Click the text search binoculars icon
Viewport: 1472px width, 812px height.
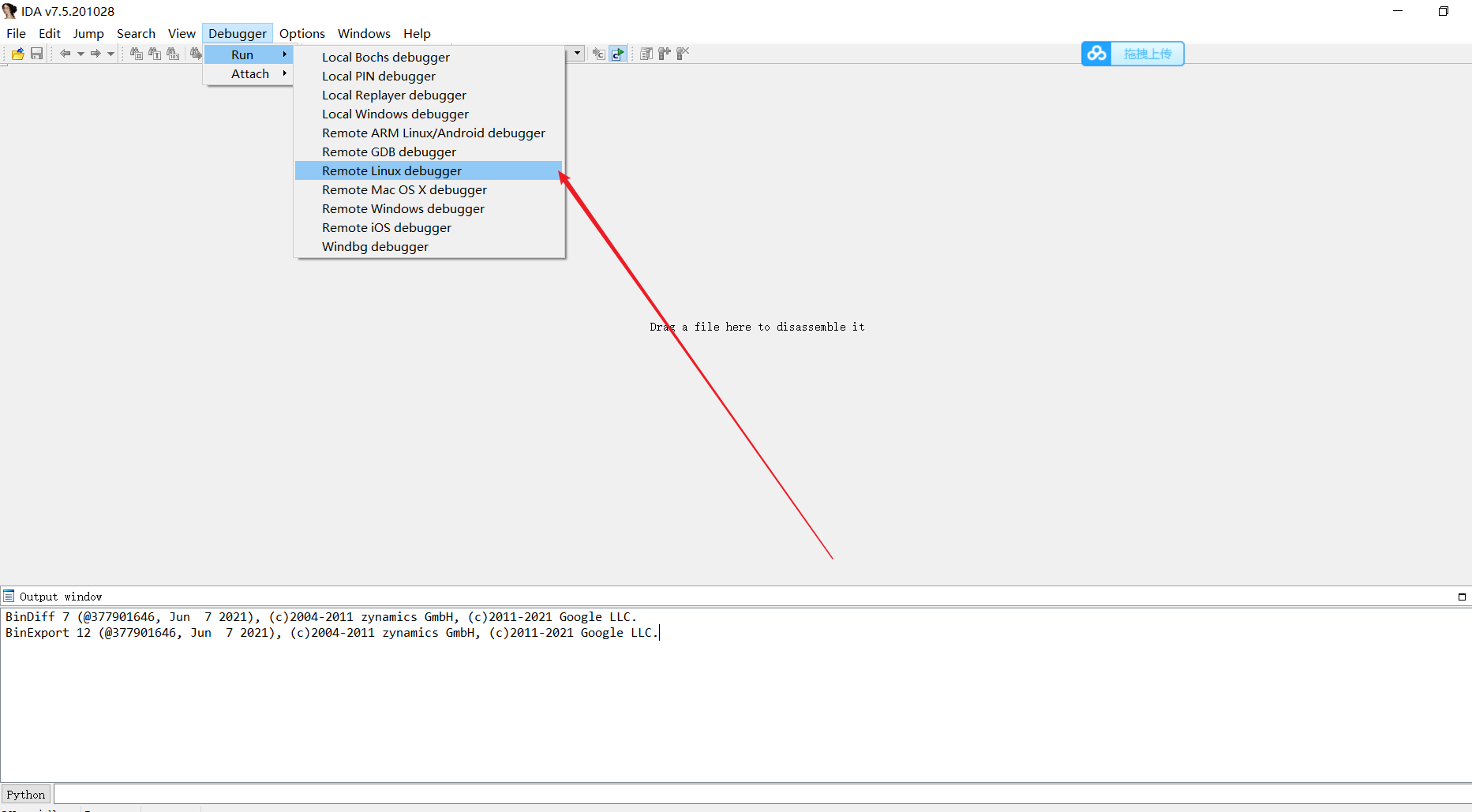tap(155, 54)
